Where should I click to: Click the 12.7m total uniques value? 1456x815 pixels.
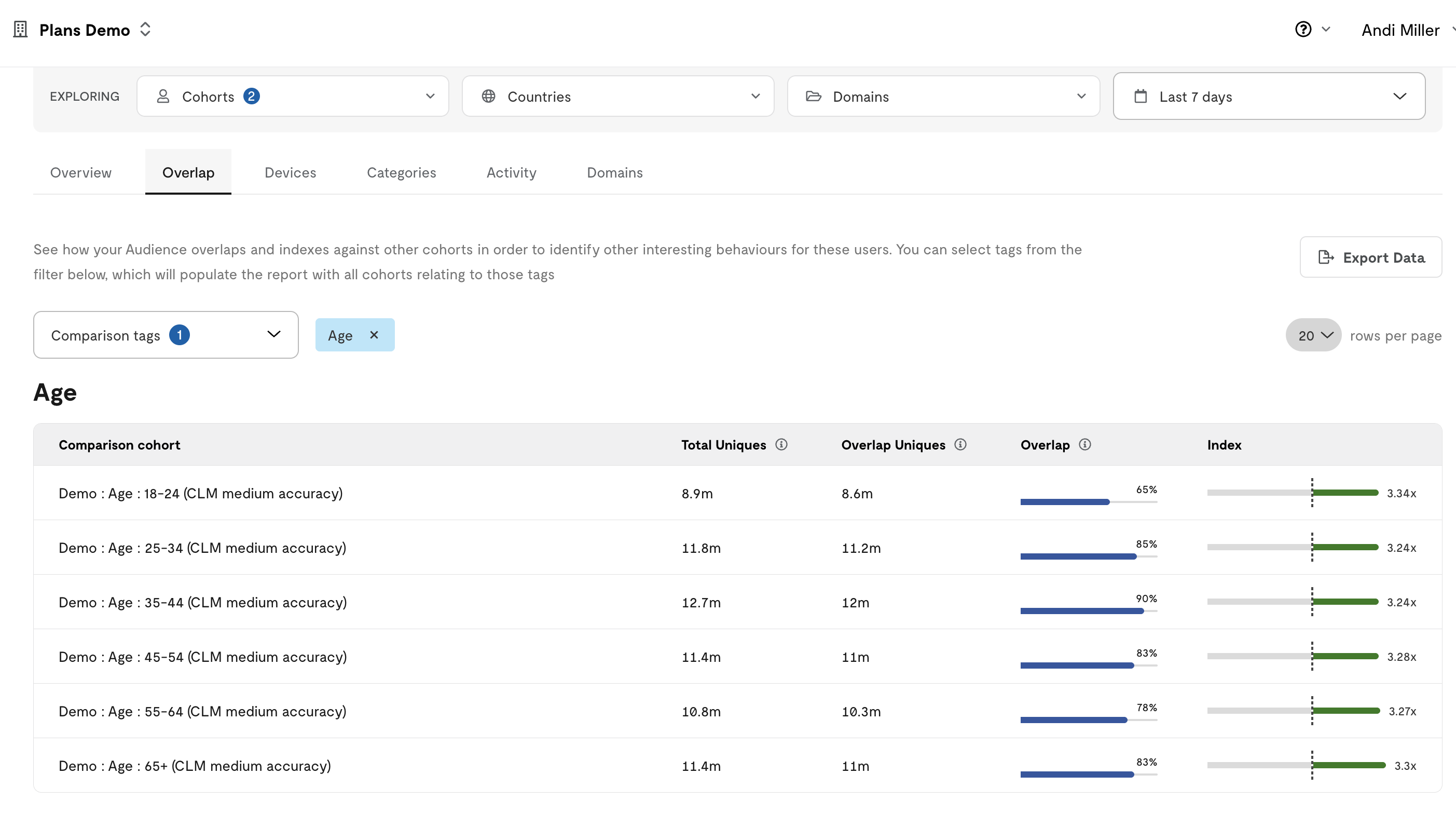tap(701, 602)
